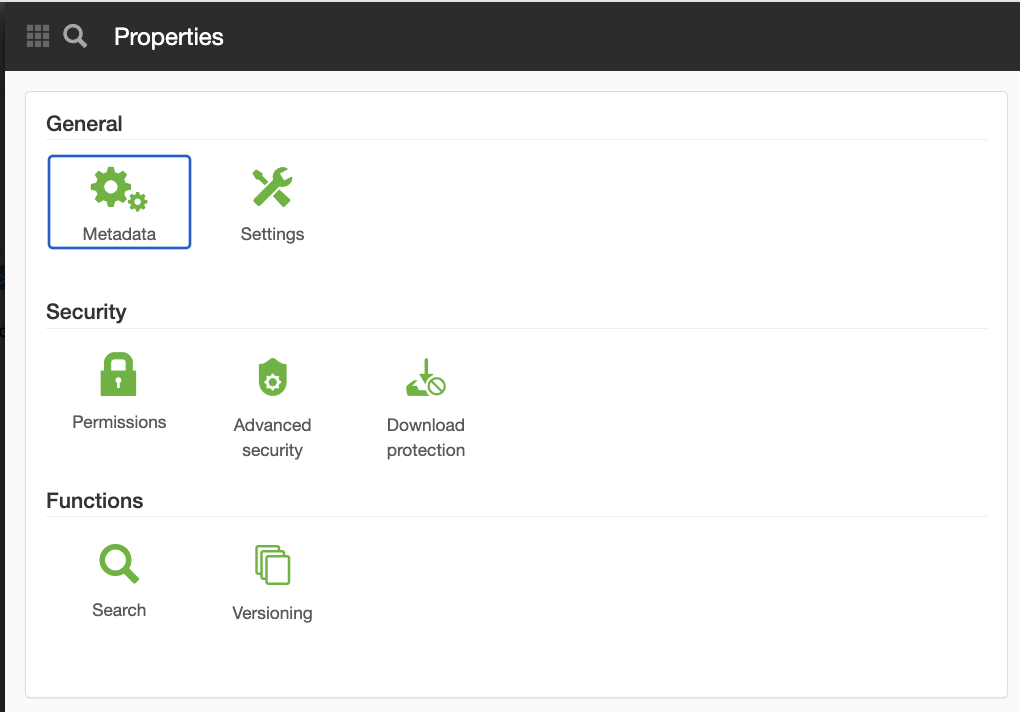The image size is (1020, 712).
Task: Click the General section heading
Action: 84,124
